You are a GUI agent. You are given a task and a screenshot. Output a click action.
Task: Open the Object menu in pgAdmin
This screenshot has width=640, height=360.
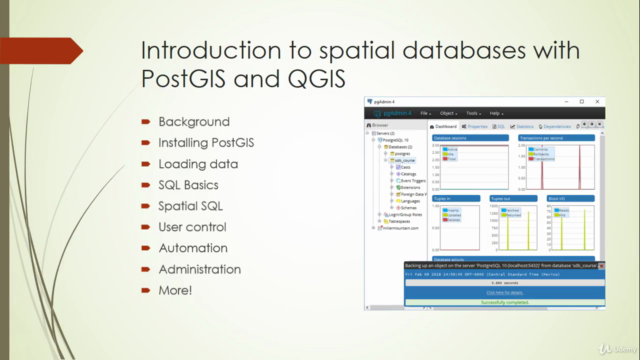click(448, 113)
